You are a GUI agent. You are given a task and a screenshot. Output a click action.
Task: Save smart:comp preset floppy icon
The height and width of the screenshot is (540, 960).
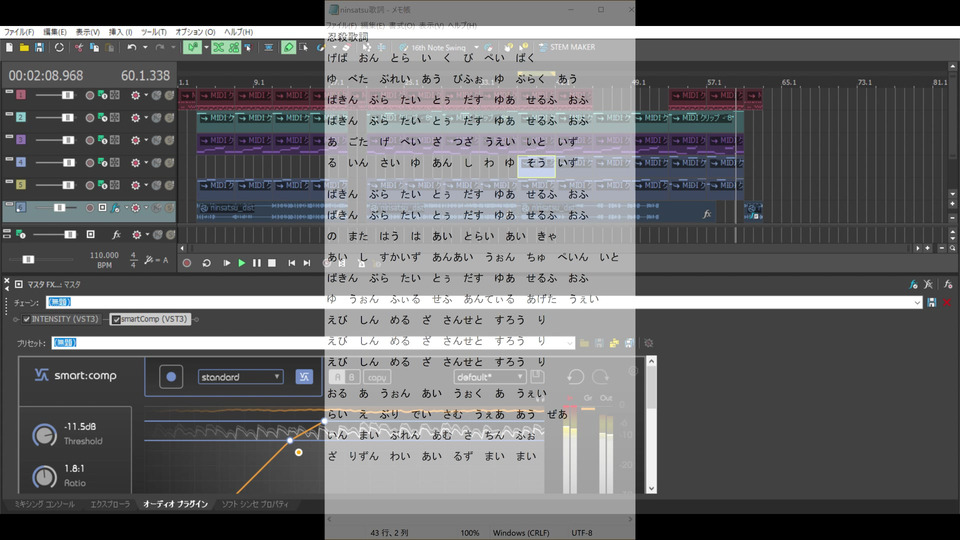pos(537,376)
